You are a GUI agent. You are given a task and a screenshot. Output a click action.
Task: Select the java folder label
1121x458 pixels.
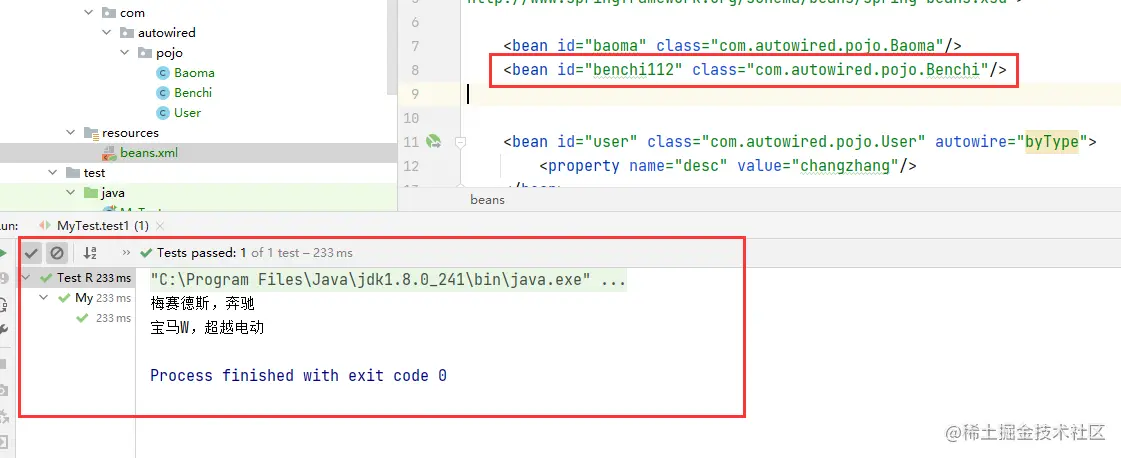(113, 193)
